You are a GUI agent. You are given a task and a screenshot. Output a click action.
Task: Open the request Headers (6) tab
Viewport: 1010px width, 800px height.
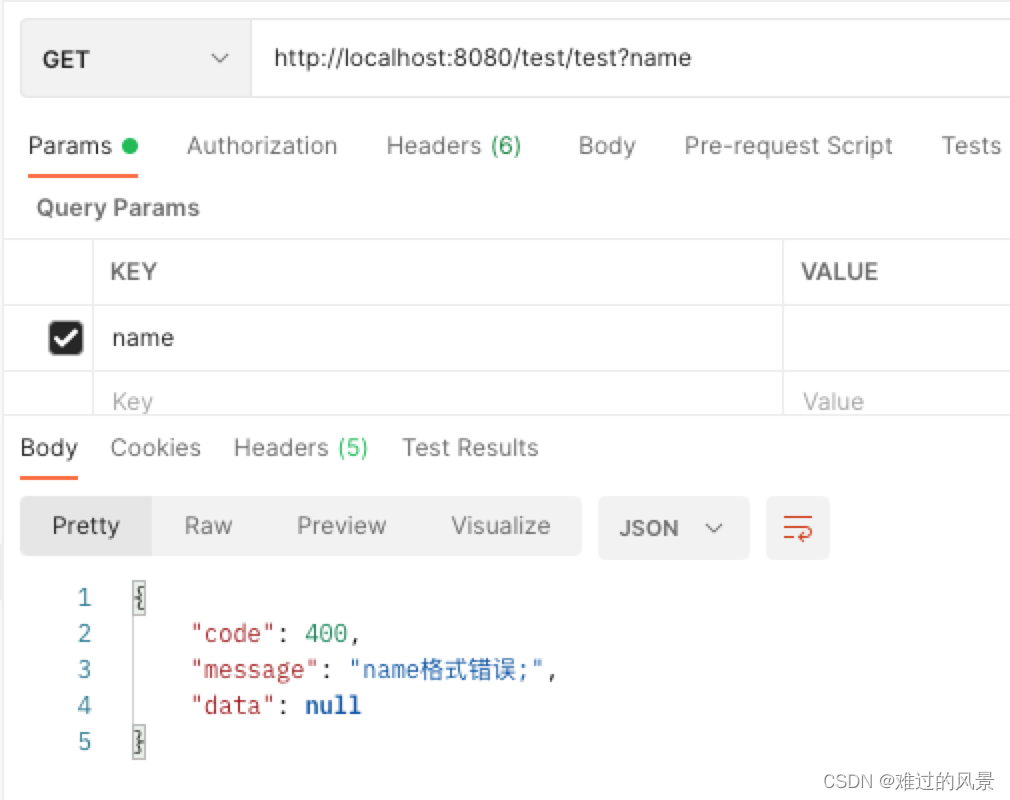point(453,146)
